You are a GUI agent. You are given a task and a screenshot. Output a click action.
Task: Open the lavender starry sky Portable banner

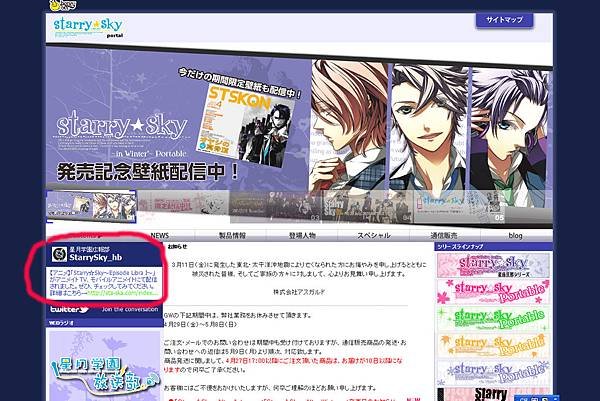tap(493, 372)
